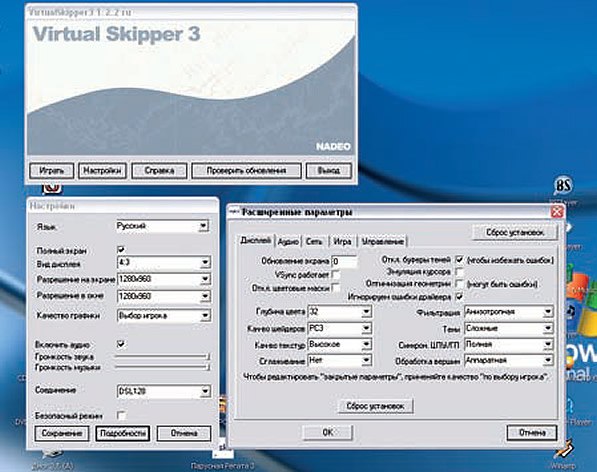Switch to the Дисплей tab
This screenshot has height=472, width=597.
[256, 241]
